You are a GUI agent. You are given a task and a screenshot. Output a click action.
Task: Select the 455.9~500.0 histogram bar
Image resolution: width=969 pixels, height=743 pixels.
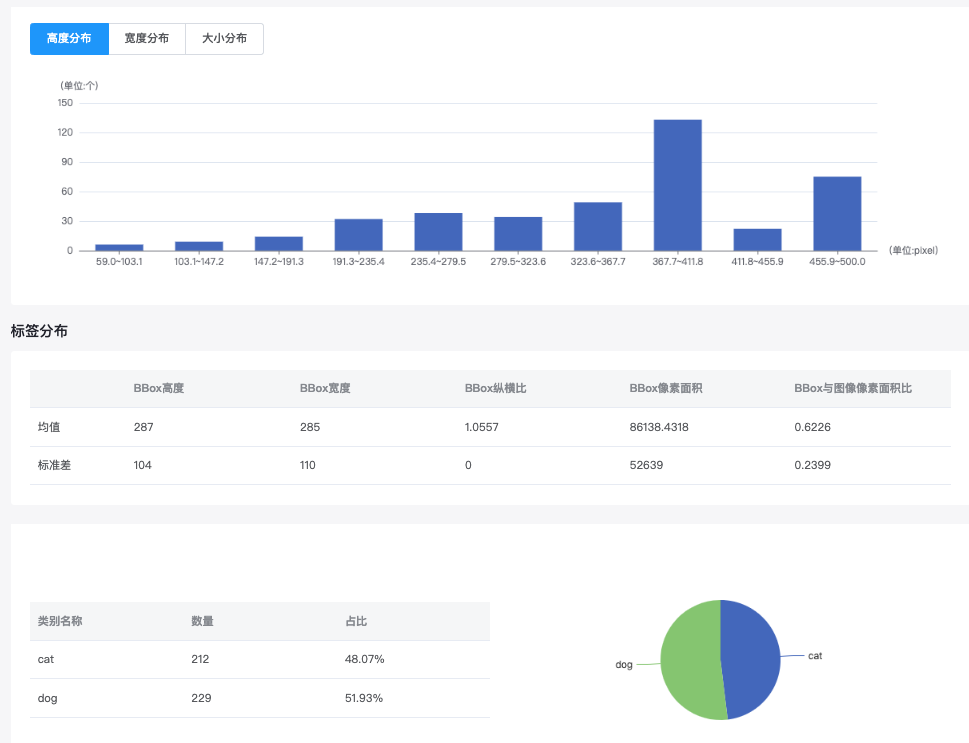click(x=837, y=213)
